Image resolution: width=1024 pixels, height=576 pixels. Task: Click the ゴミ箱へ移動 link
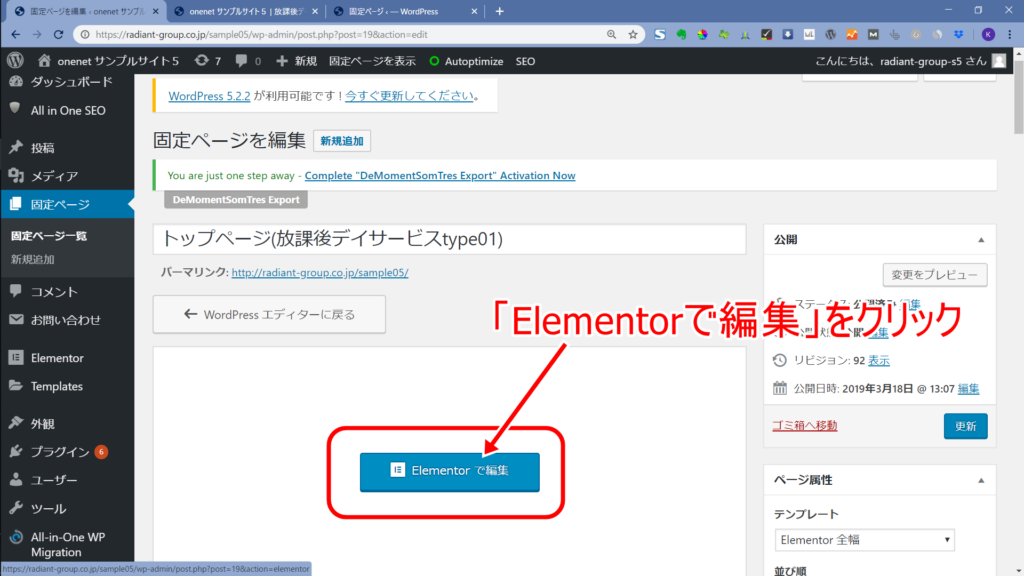[x=804, y=425]
